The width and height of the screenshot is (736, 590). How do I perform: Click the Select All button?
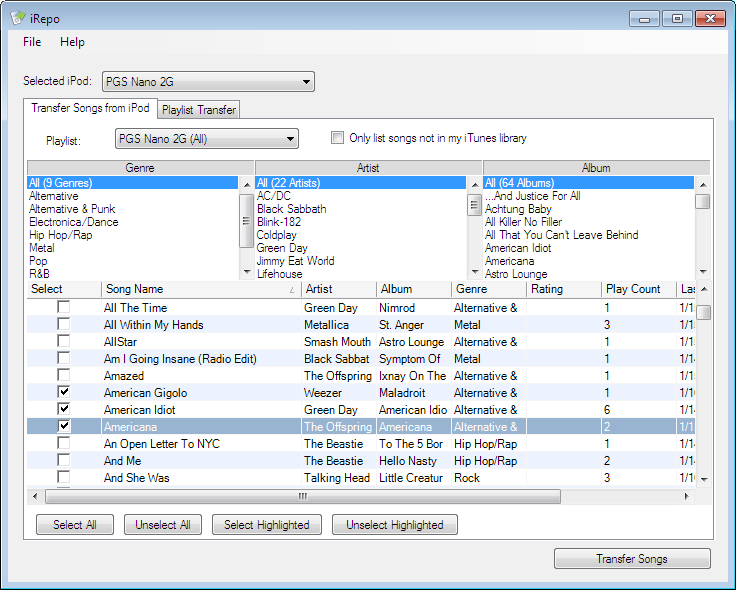(x=75, y=525)
